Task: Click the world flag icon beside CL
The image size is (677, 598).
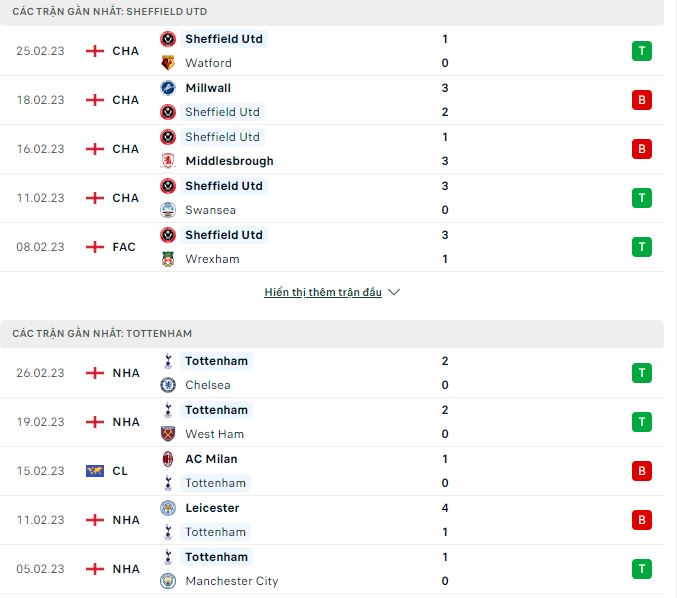Action: coord(95,471)
